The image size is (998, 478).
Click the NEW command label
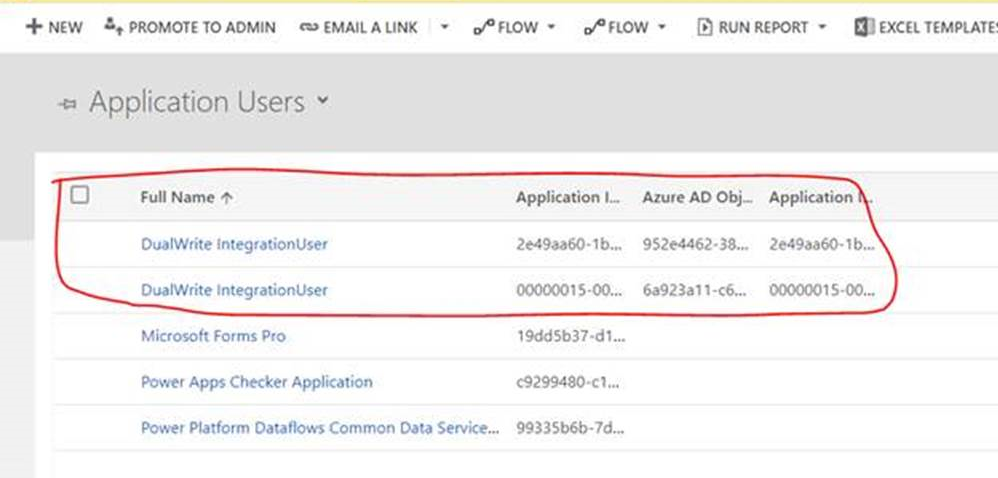(66, 27)
